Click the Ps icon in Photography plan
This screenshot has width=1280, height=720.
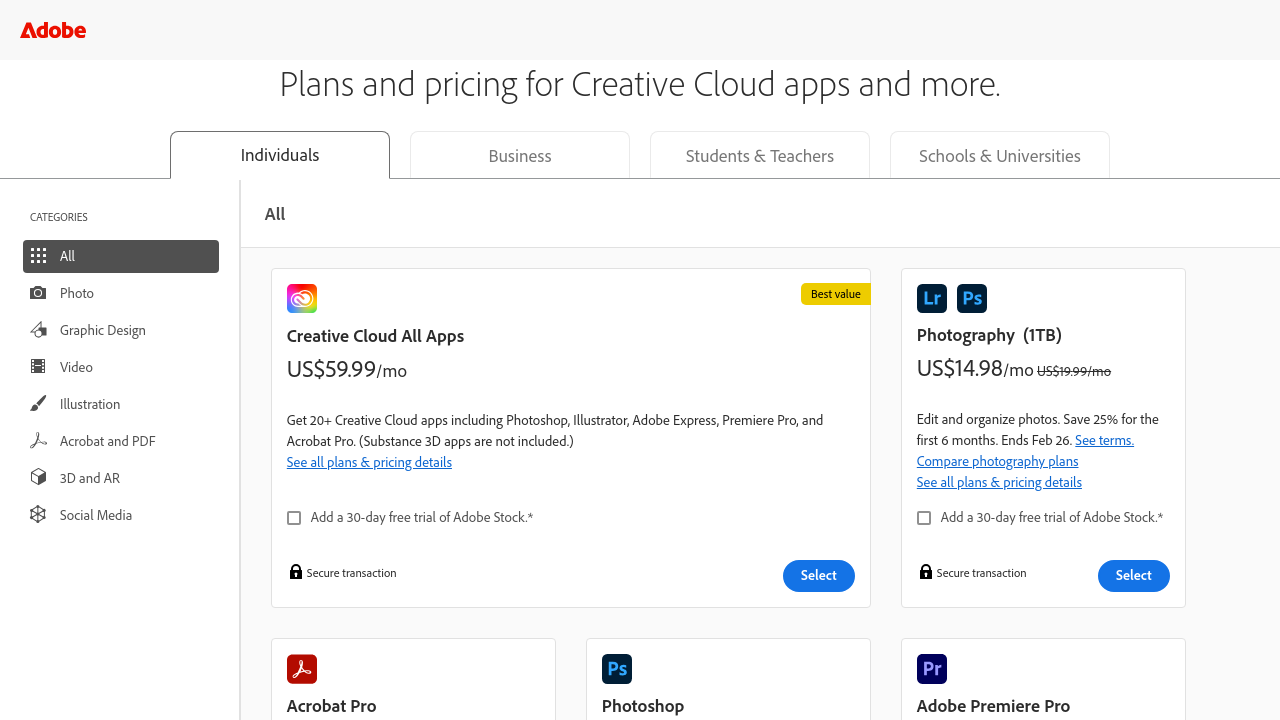(972, 298)
